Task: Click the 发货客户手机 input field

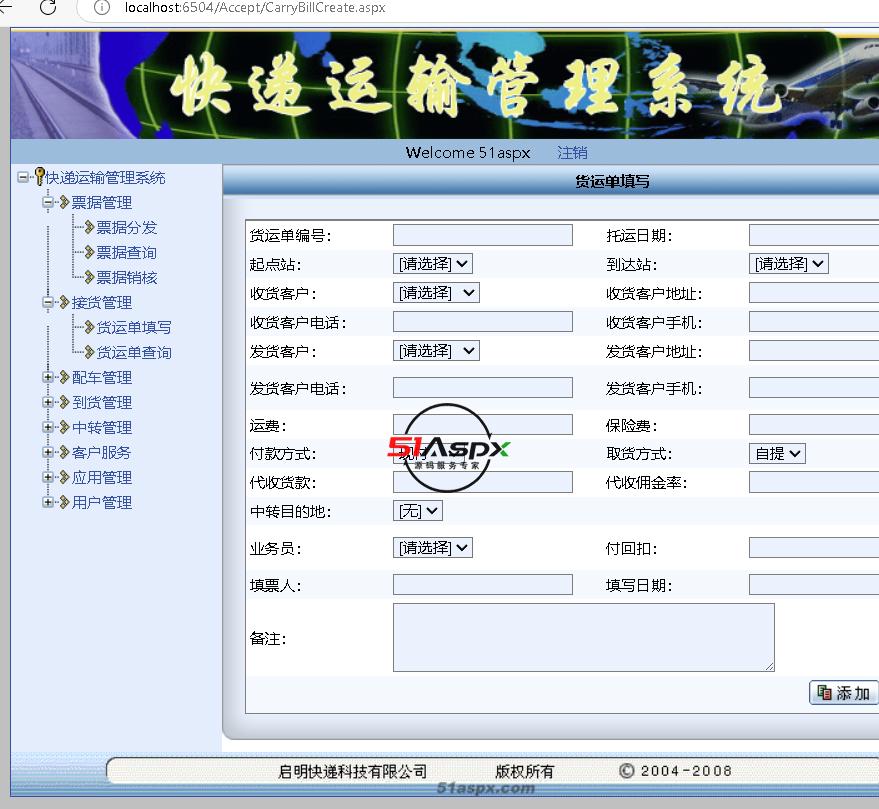Action: click(x=814, y=387)
